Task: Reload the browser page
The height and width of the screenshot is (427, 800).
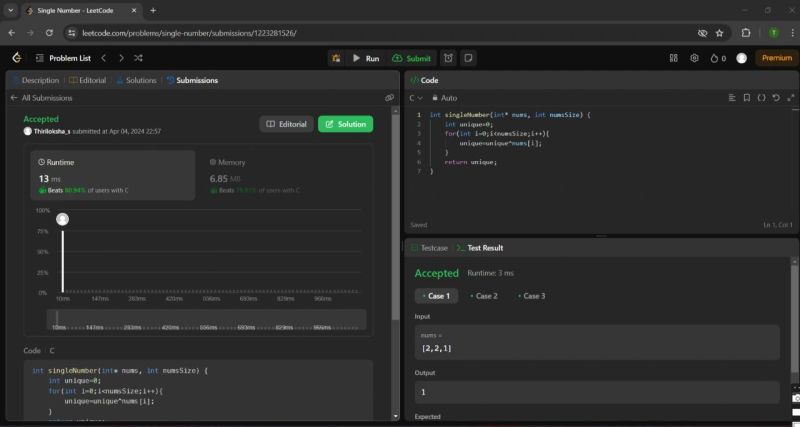Action: pos(49,33)
